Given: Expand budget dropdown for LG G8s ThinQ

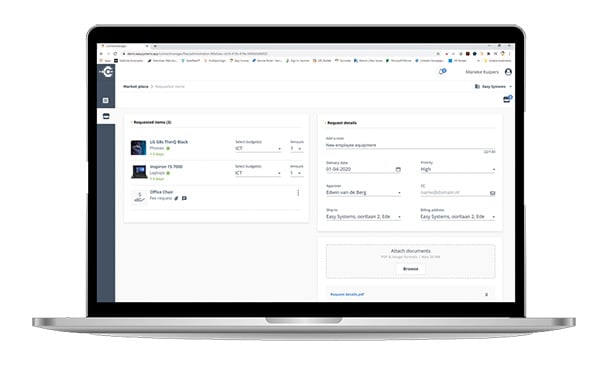Looking at the screenshot, I should coord(258,148).
